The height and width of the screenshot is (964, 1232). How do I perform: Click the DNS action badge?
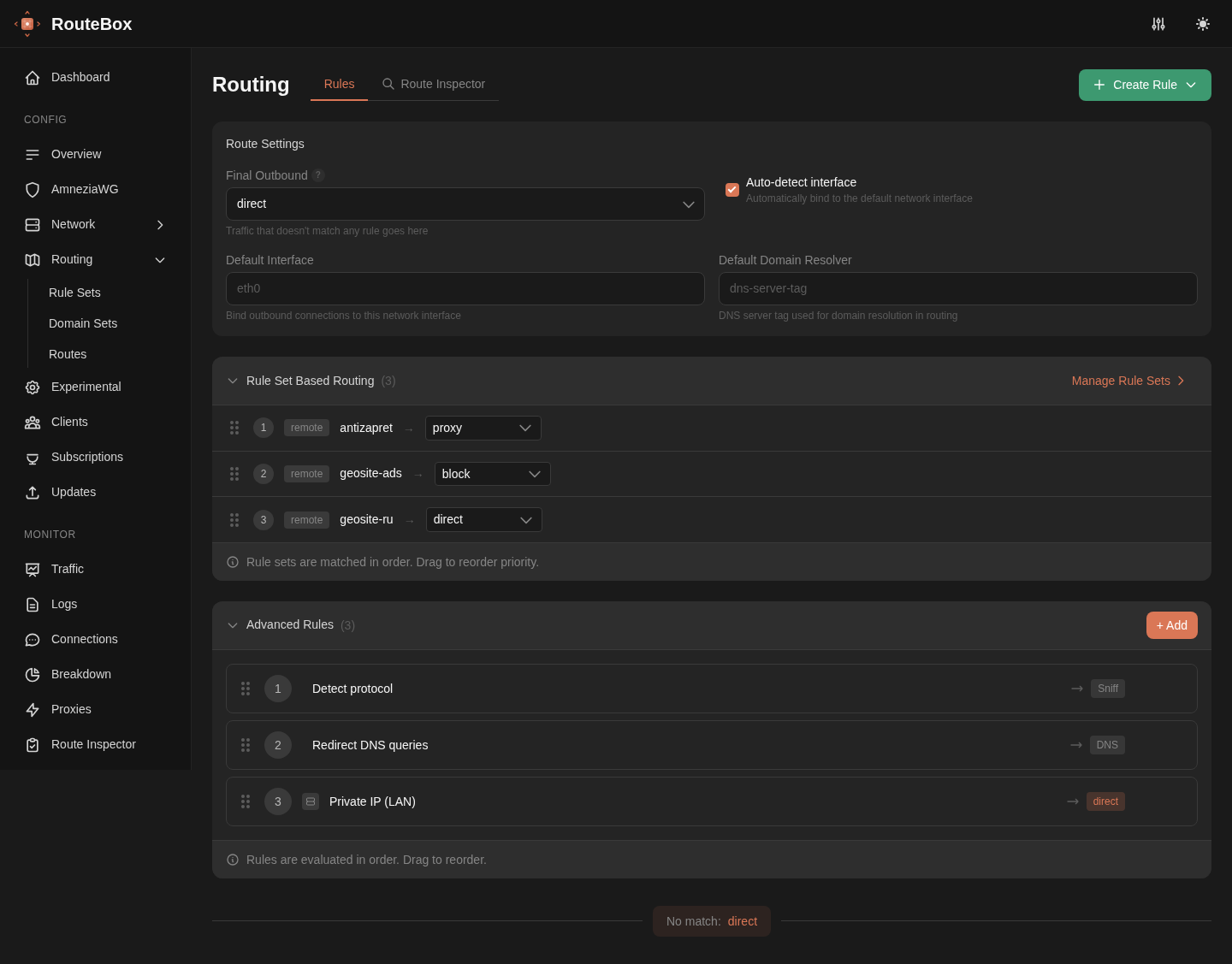(x=1107, y=745)
